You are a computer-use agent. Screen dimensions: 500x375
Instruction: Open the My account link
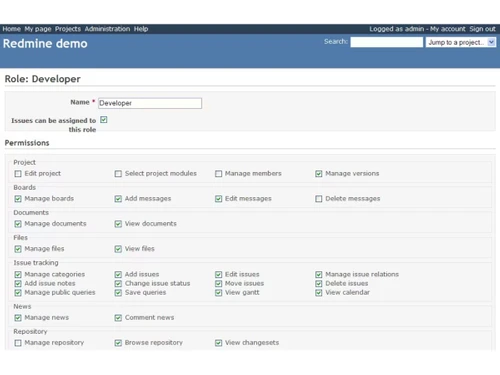448,29
